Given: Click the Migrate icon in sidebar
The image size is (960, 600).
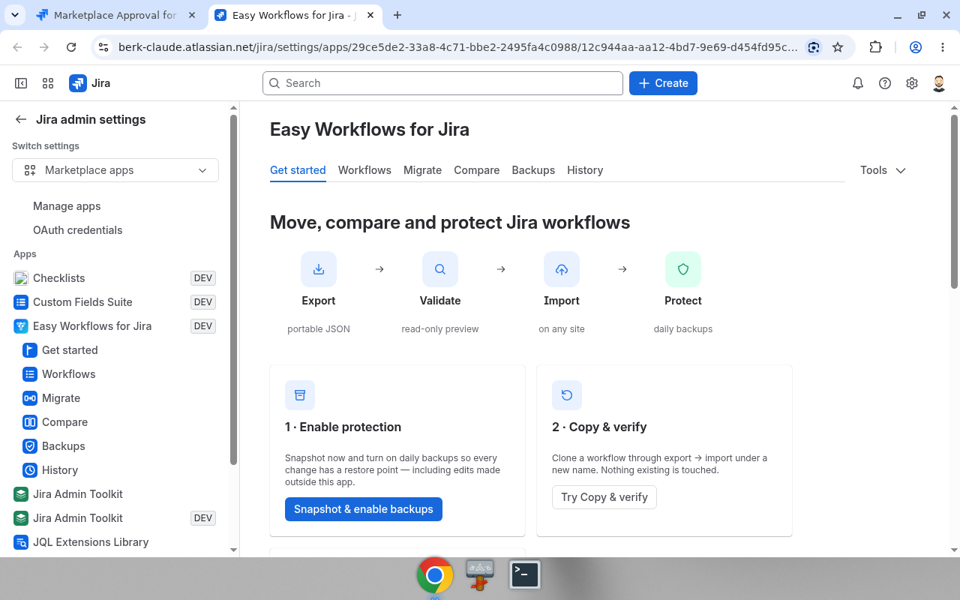Looking at the screenshot, I should pyautogui.click(x=29, y=398).
